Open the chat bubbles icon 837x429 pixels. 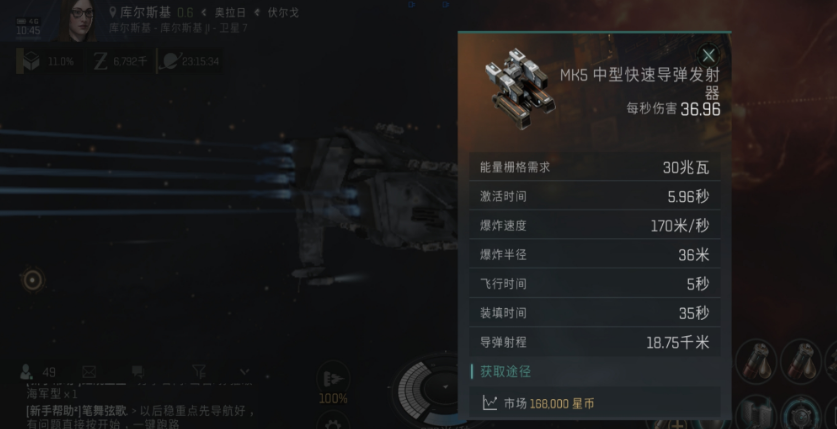(x=138, y=371)
